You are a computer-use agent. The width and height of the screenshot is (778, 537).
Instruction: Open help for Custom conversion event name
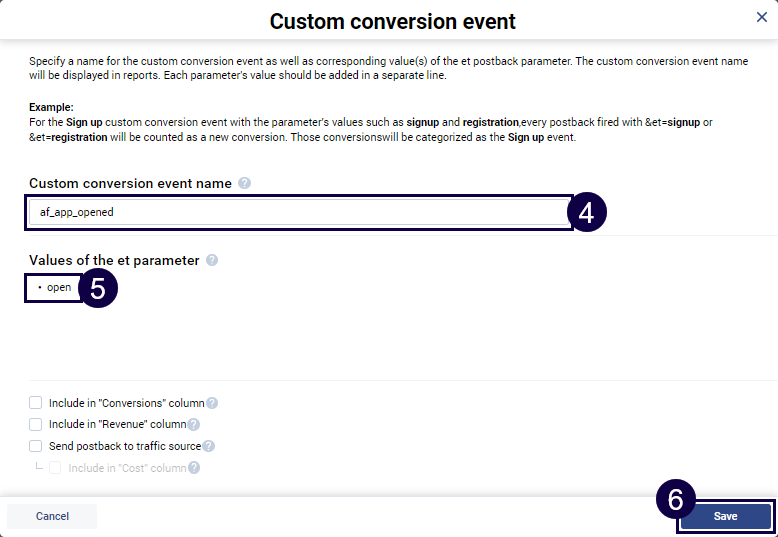(245, 183)
